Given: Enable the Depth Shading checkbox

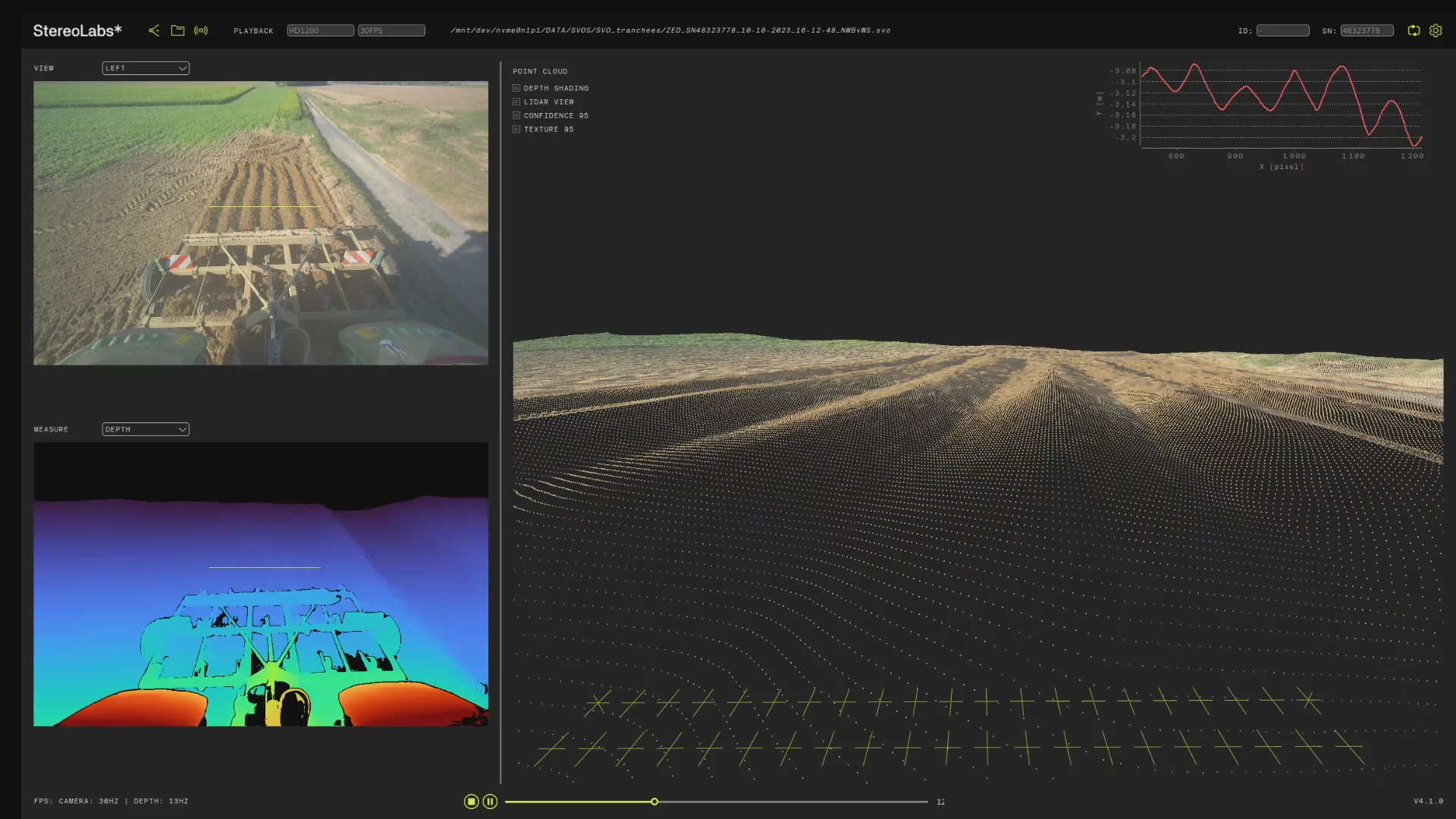Looking at the screenshot, I should (x=516, y=88).
